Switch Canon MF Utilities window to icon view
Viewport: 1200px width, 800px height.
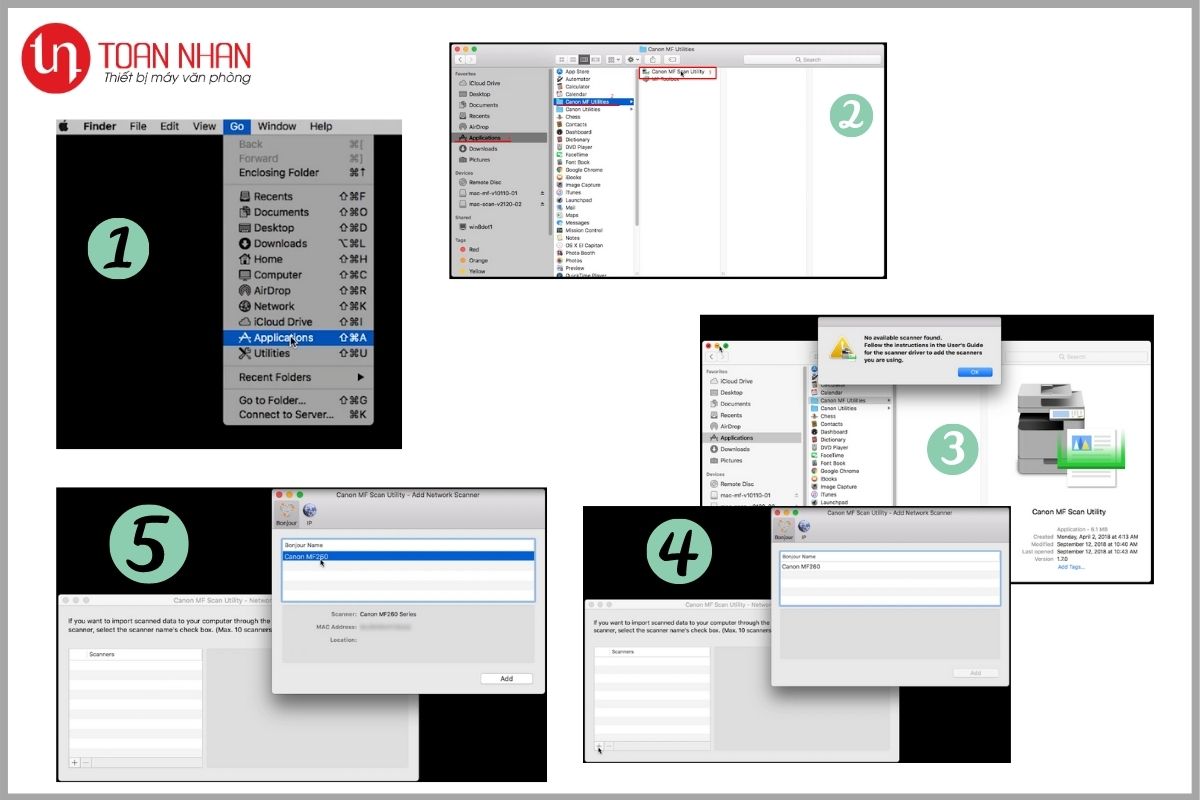pos(562,60)
